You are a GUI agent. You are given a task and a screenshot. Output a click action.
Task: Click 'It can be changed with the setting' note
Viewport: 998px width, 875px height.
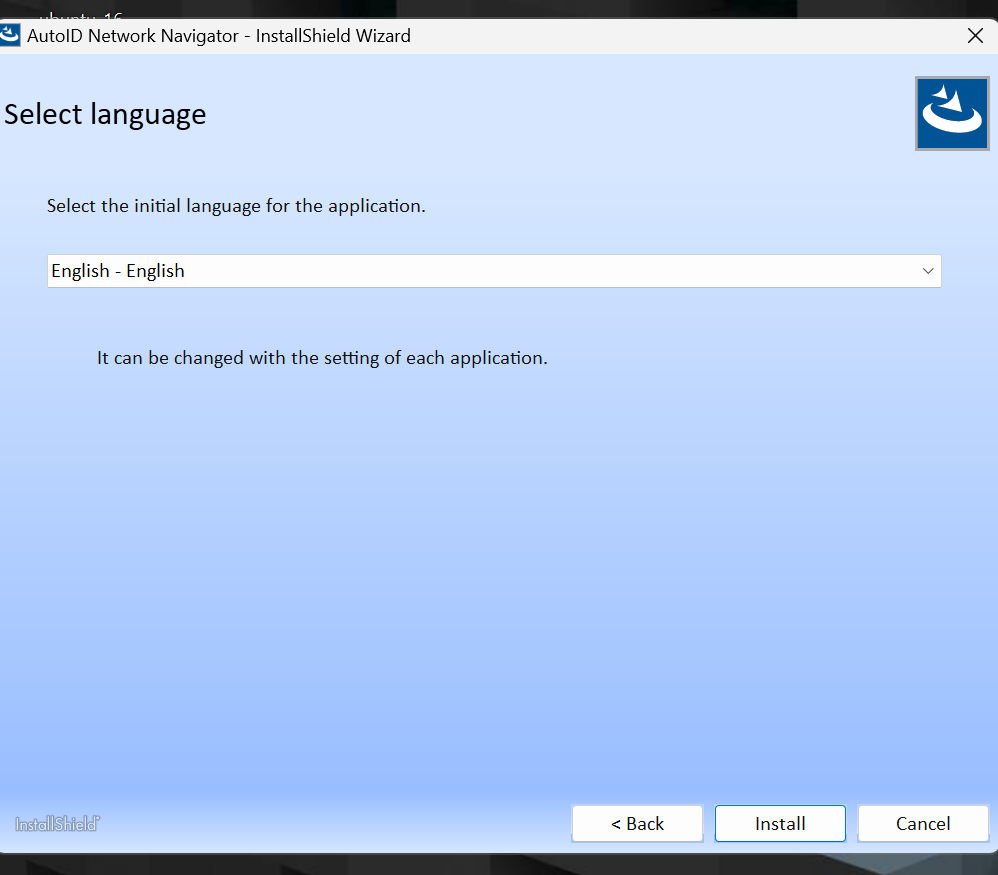[x=322, y=358]
